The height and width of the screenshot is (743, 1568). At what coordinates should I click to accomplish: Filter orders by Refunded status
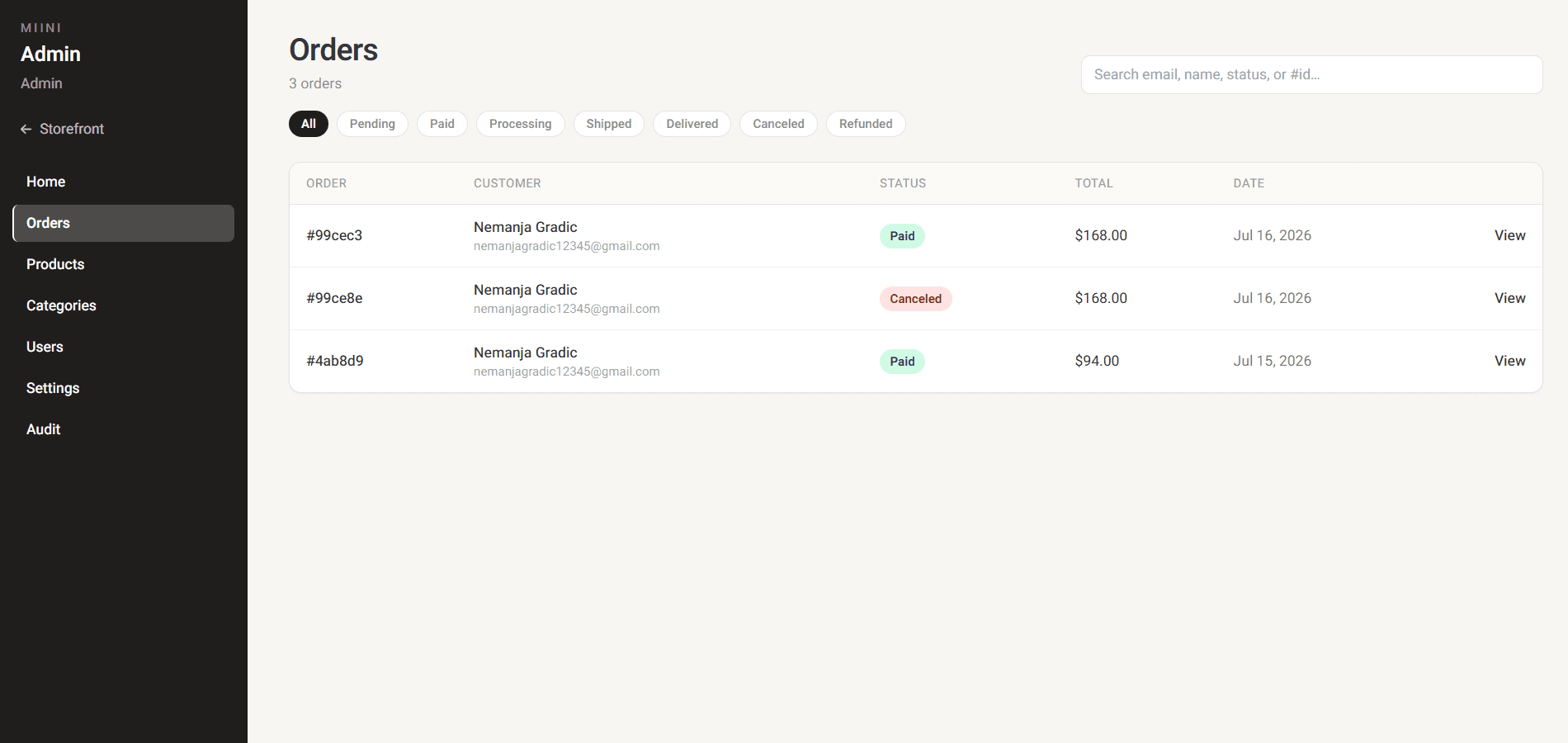click(866, 124)
